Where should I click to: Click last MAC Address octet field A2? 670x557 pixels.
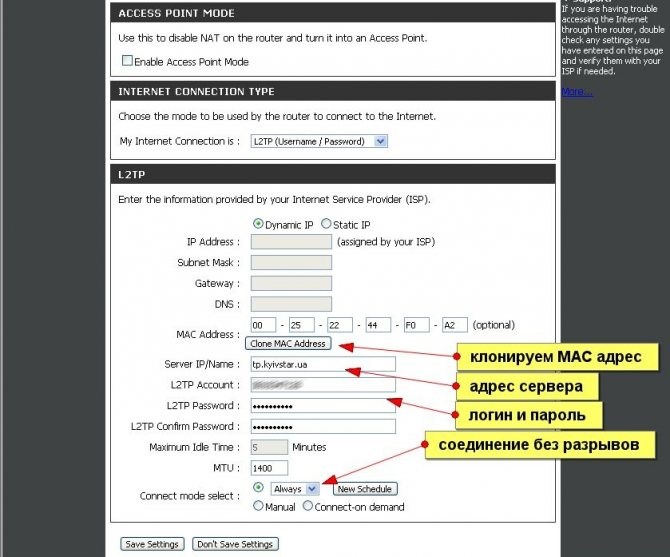tap(455, 325)
